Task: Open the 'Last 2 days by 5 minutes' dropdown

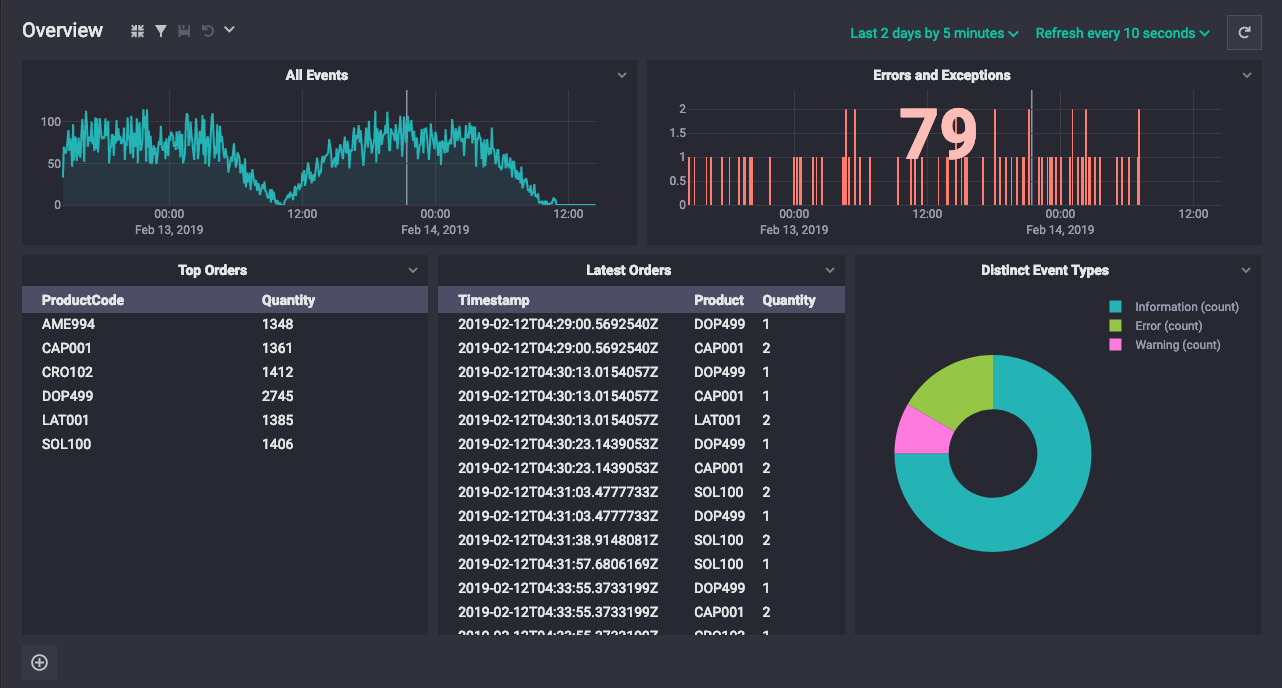Action: (934, 33)
